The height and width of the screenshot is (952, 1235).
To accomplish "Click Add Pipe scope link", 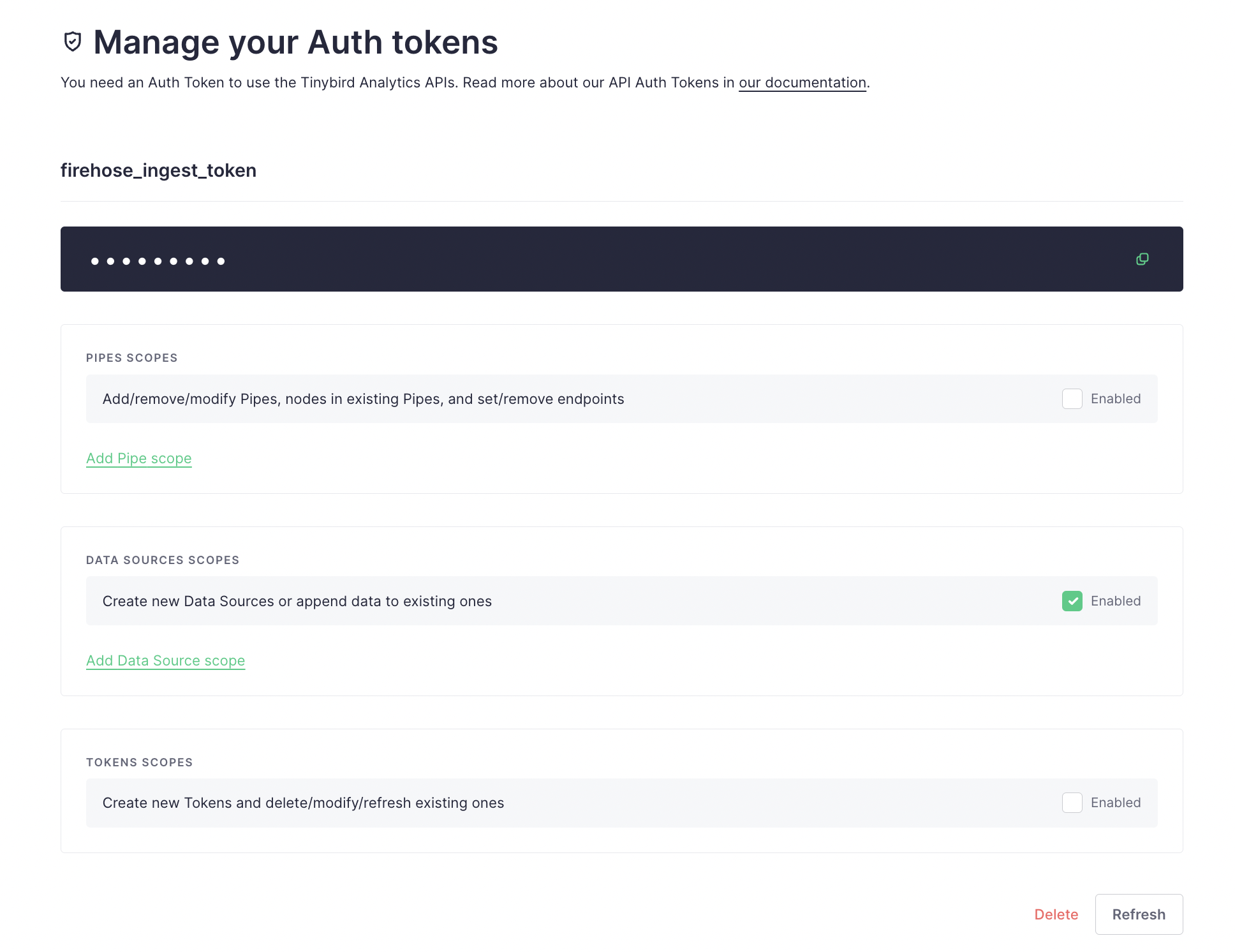I will [139, 459].
